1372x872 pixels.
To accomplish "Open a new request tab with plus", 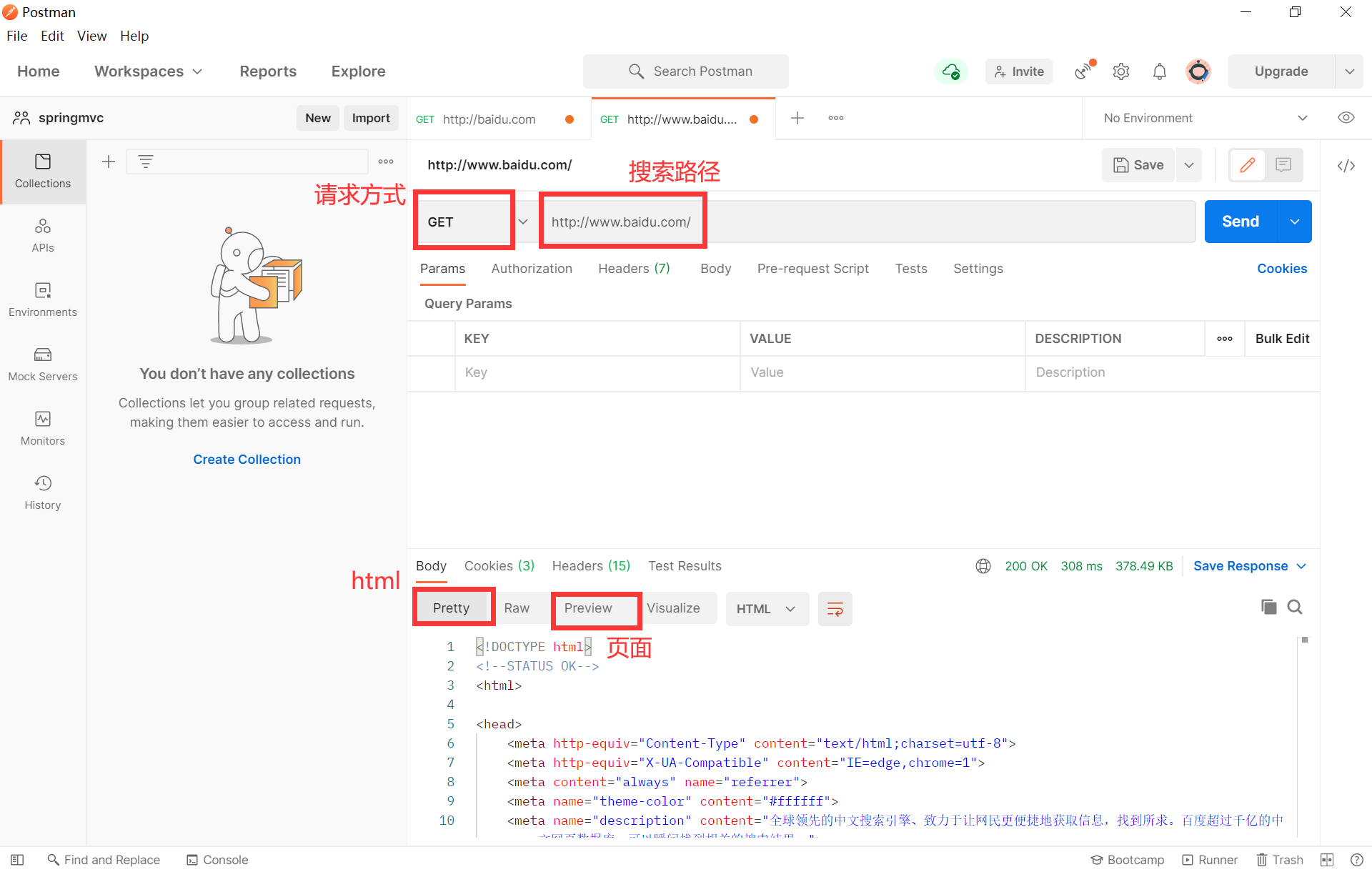I will click(797, 118).
